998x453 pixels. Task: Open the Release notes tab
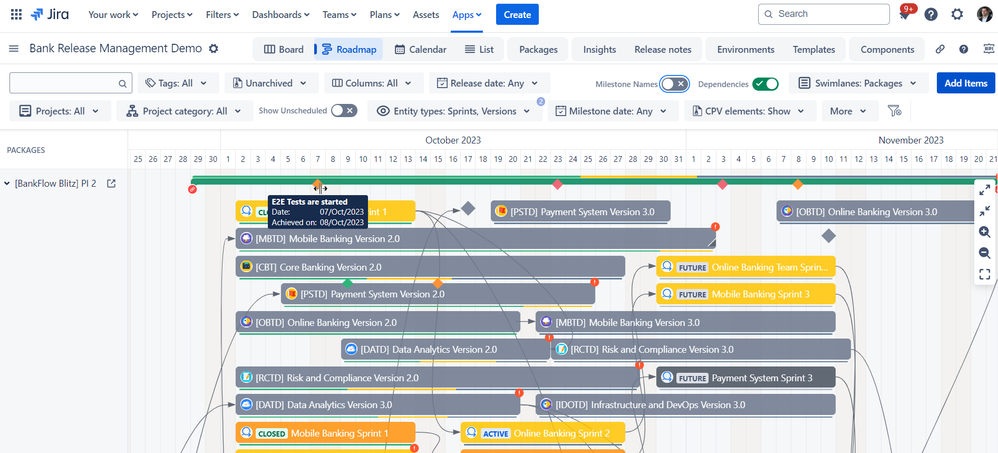(662, 49)
